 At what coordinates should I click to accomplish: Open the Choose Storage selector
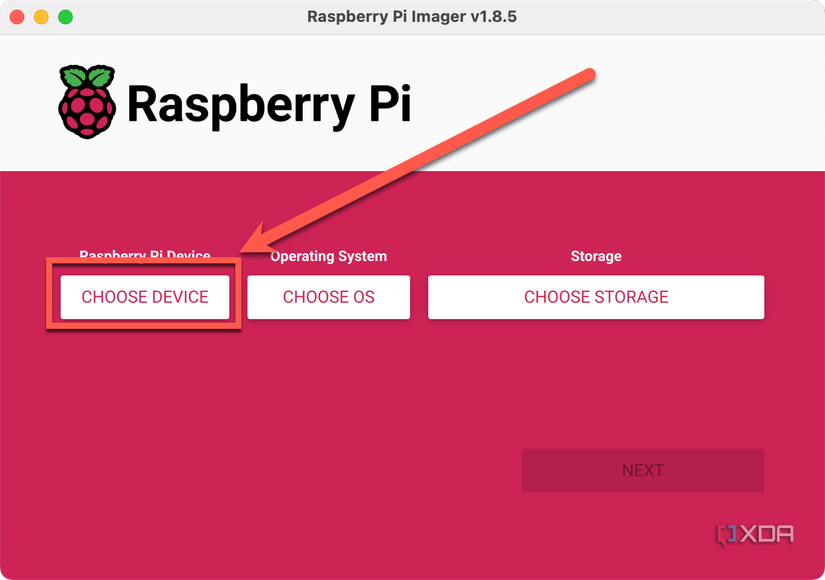click(x=595, y=296)
